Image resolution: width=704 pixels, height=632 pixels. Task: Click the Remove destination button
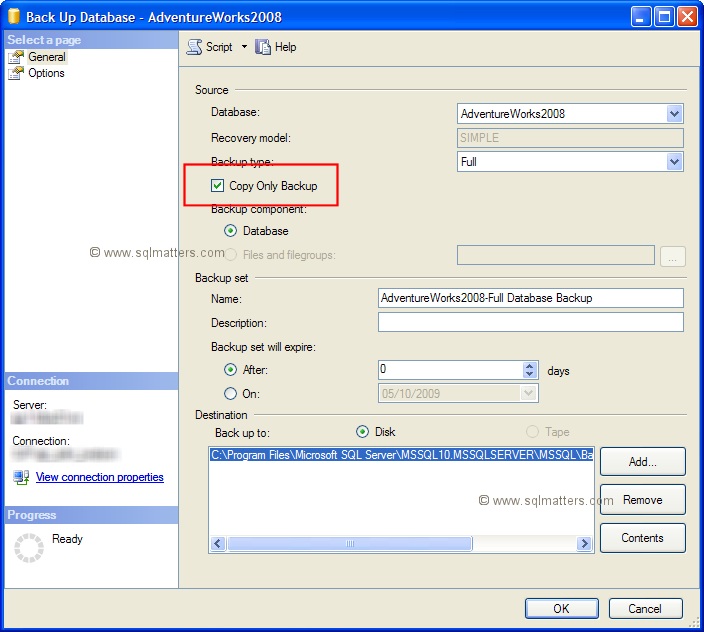642,500
